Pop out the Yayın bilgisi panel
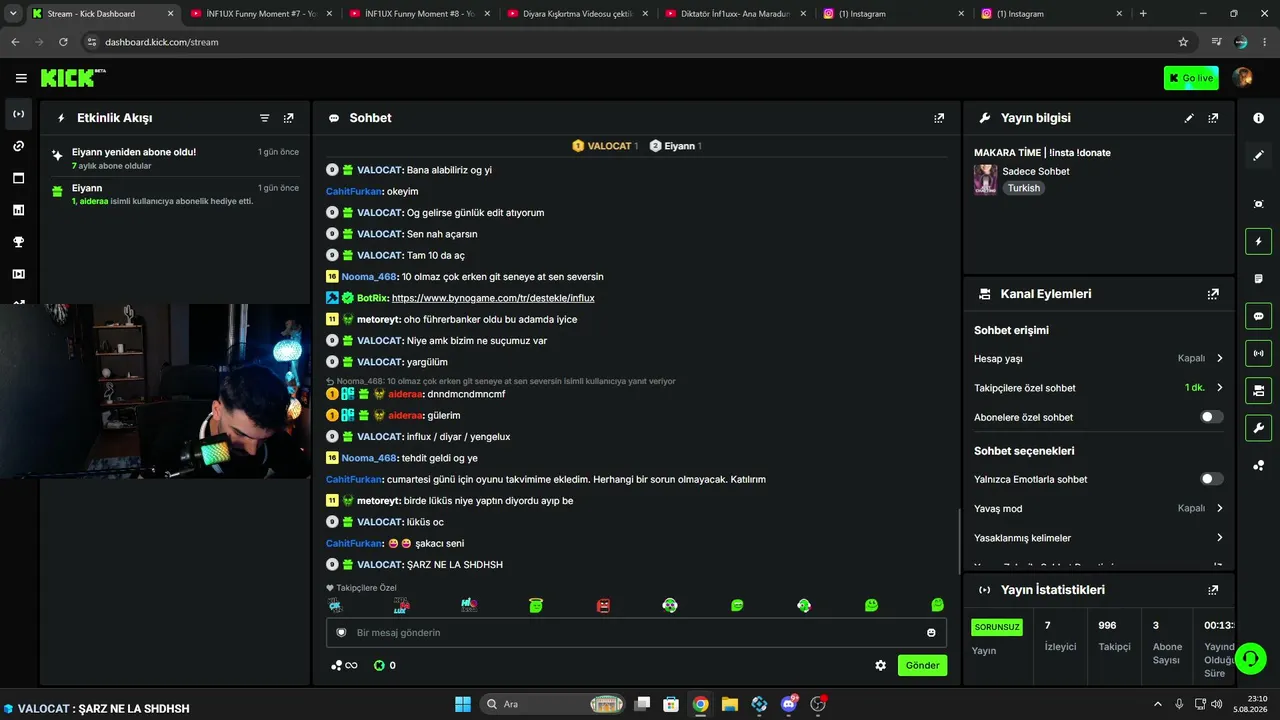 (x=1213, y=118)
